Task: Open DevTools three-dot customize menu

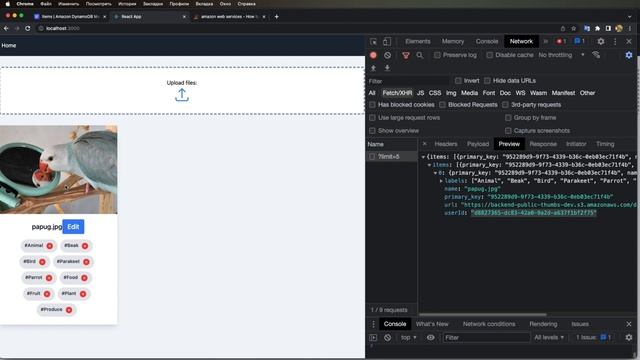Action: pos(615,41)
